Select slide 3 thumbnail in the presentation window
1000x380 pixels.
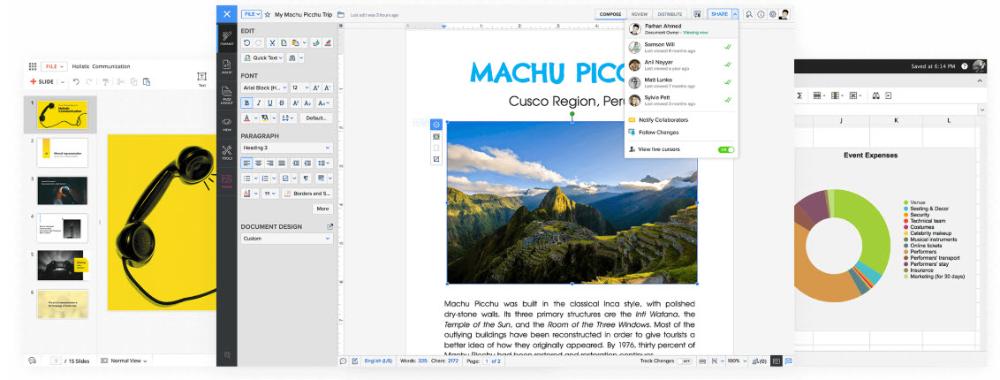coord(62,190)
